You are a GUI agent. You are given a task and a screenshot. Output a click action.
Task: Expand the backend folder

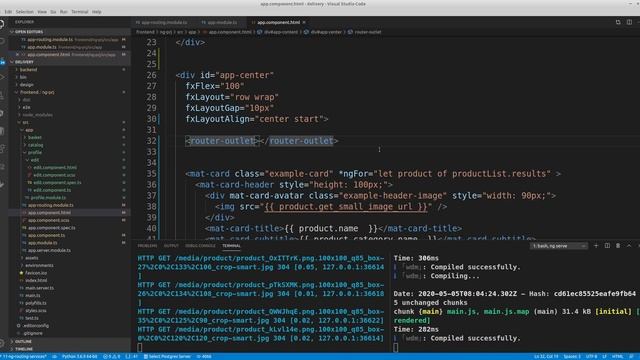tap(28, 70)
